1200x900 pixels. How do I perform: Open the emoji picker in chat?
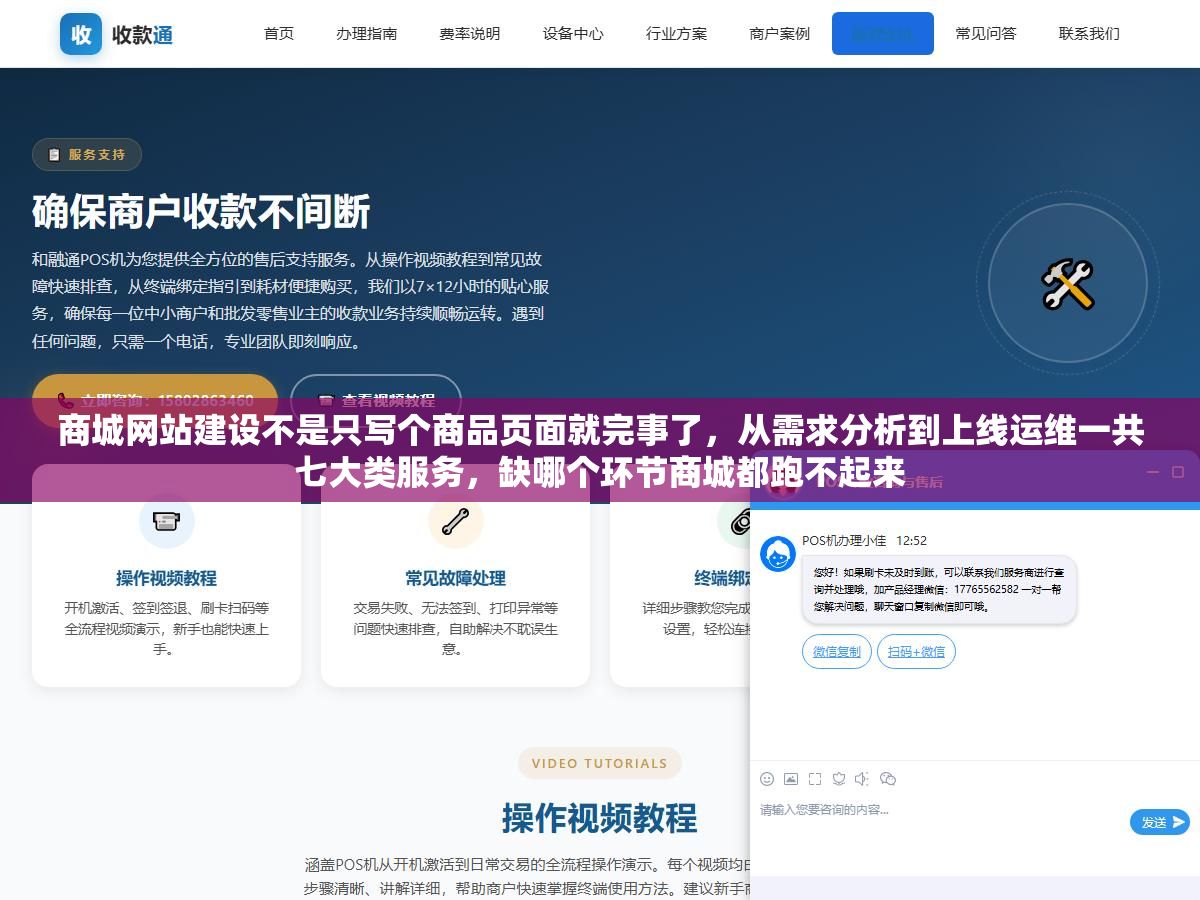coord(767,778)
